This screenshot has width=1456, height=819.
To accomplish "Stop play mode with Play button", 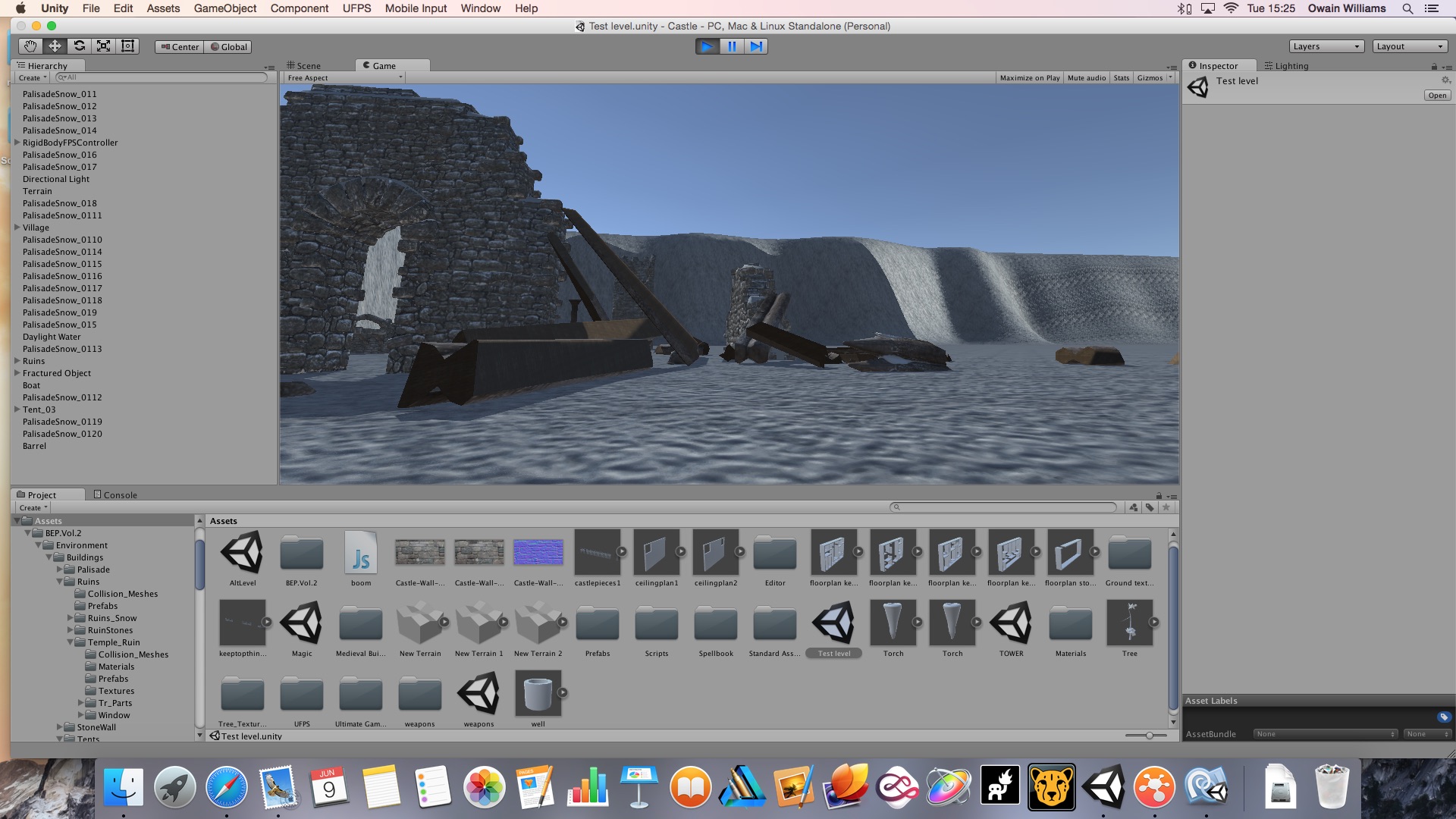I will pyautogui.click(x=707, y=46).
